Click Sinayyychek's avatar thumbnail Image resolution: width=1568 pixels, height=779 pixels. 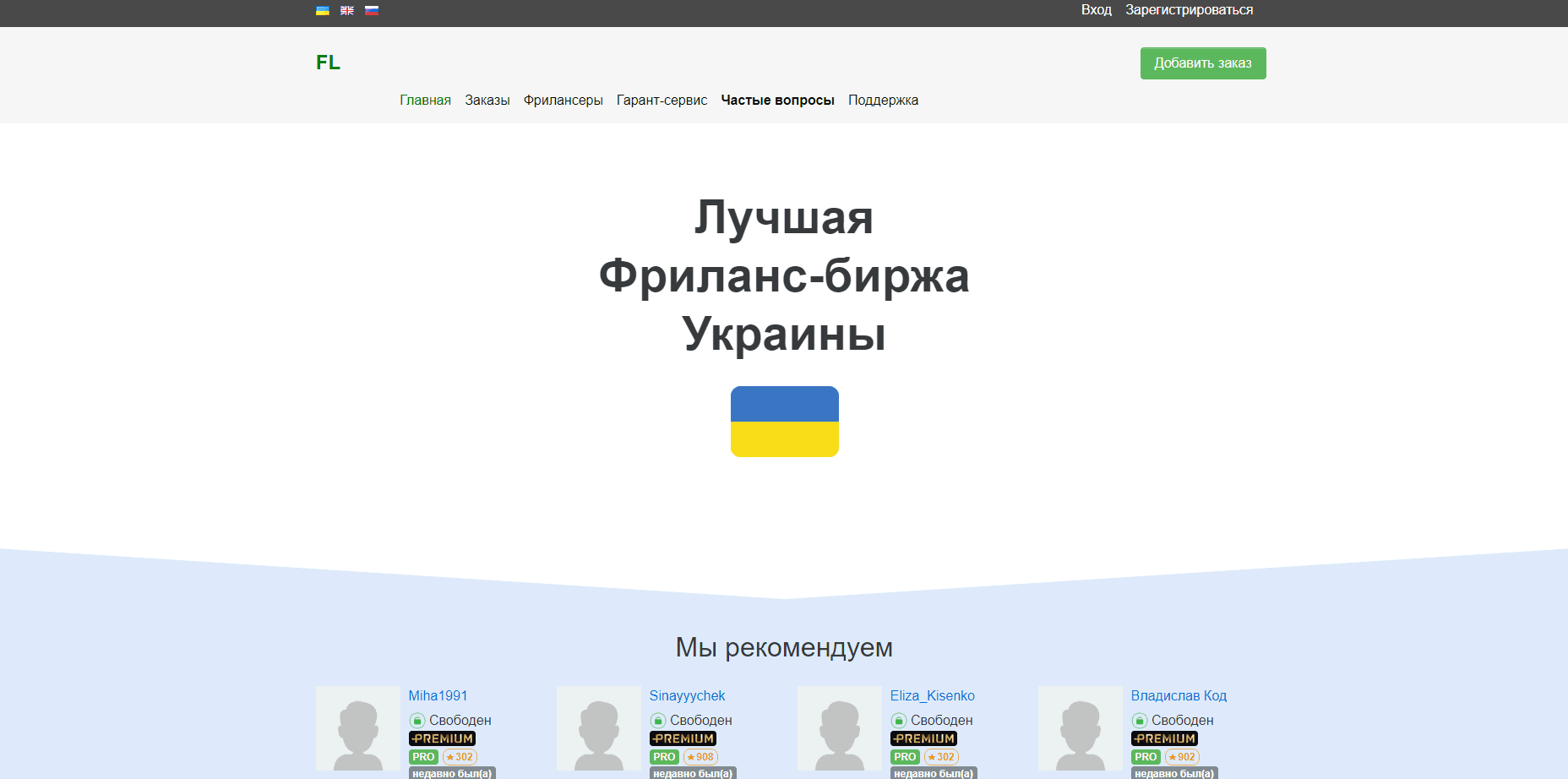coord(598,728)
